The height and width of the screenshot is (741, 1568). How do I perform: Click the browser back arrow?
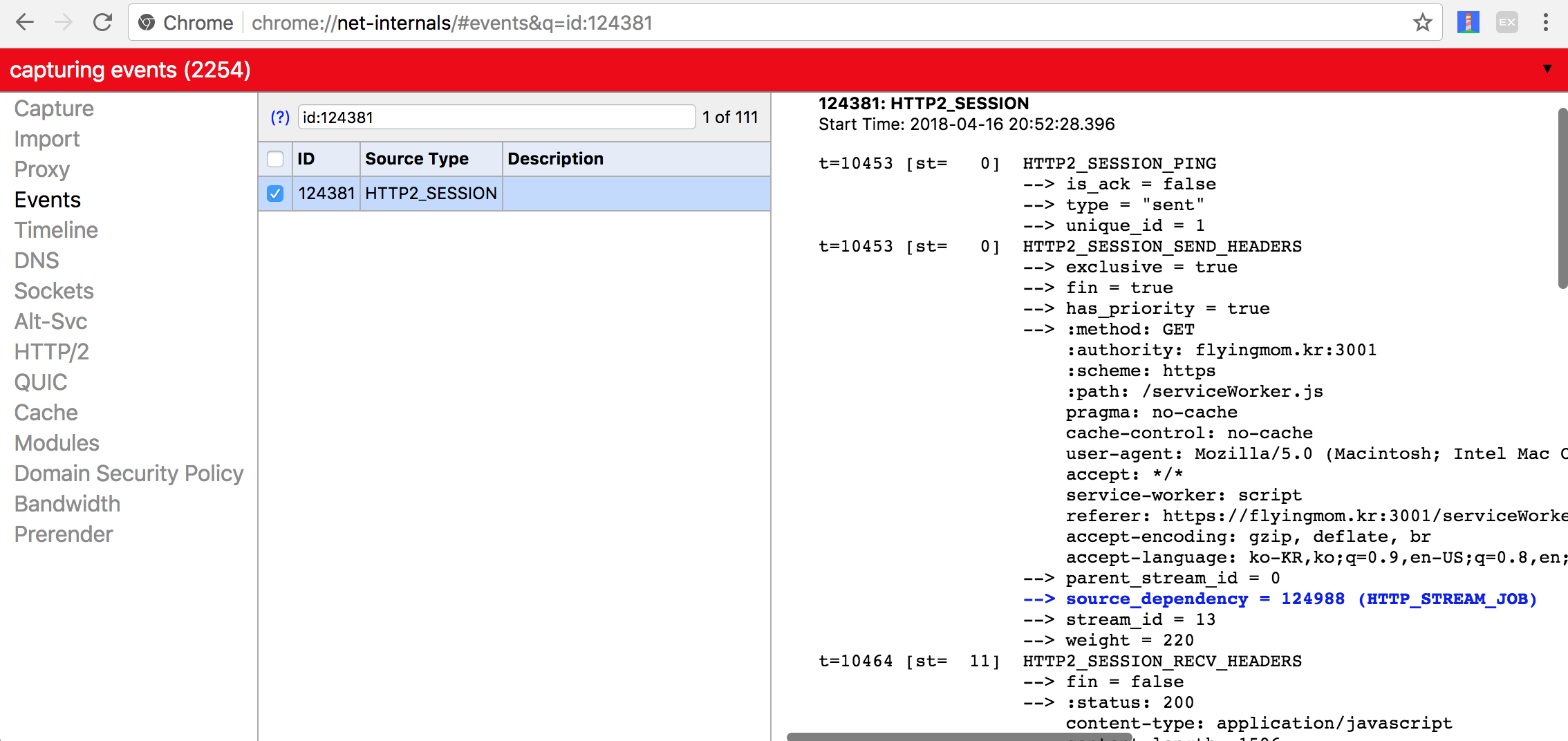pyautogui.click(x=25, y=23)
